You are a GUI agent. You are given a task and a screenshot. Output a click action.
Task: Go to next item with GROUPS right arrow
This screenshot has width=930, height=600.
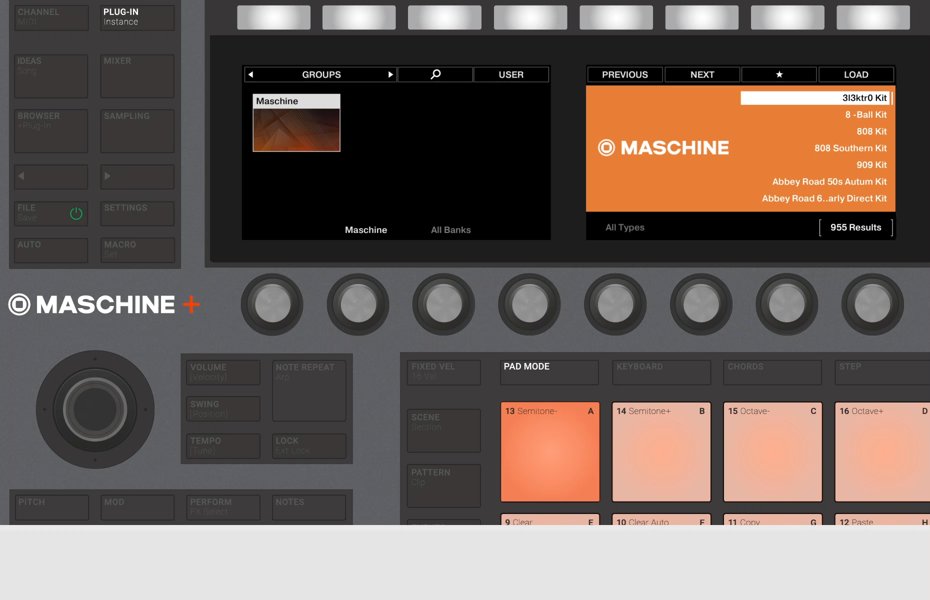click(x=390, y=75)
